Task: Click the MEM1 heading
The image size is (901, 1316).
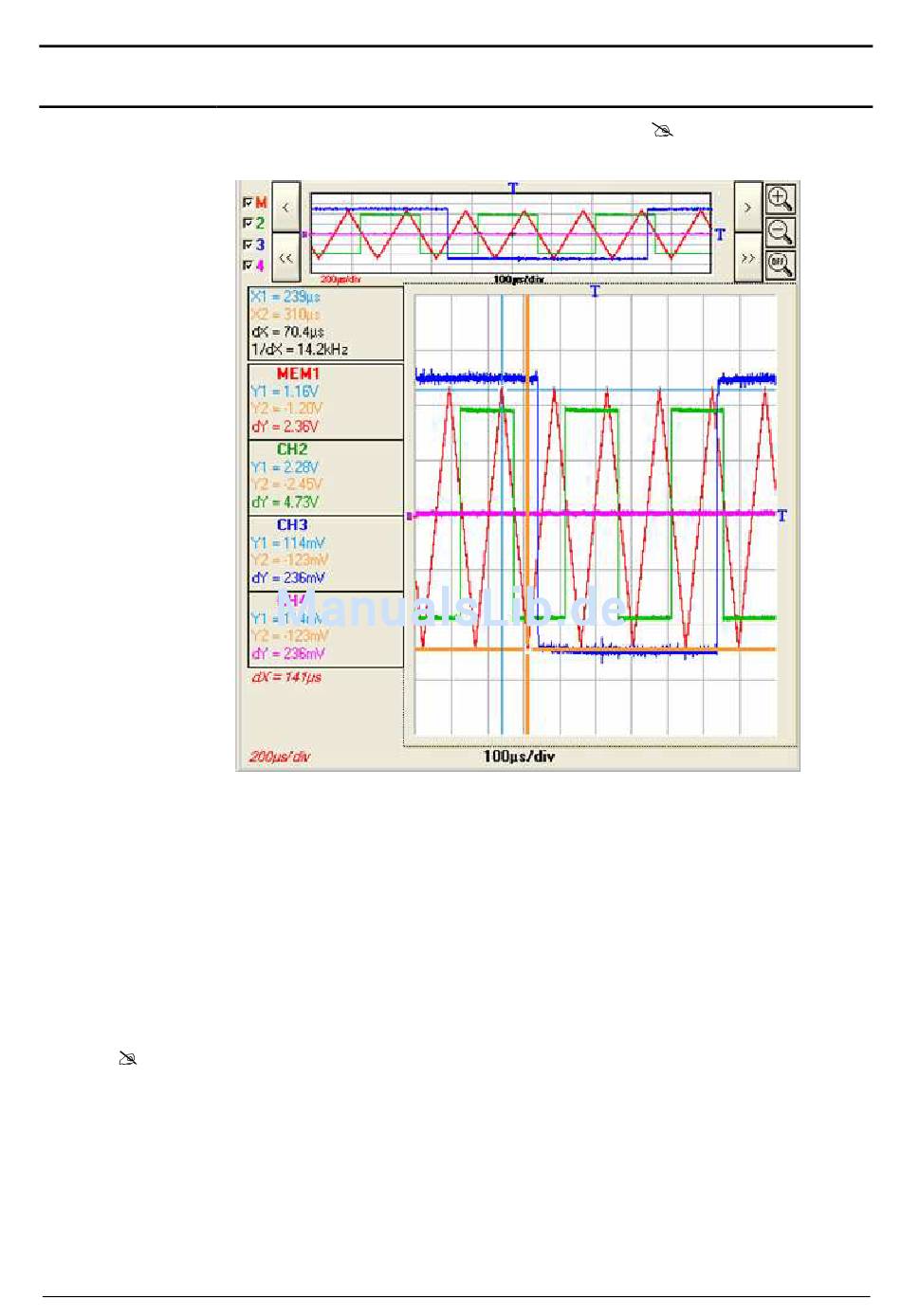Action: click(x=298, y=374)
